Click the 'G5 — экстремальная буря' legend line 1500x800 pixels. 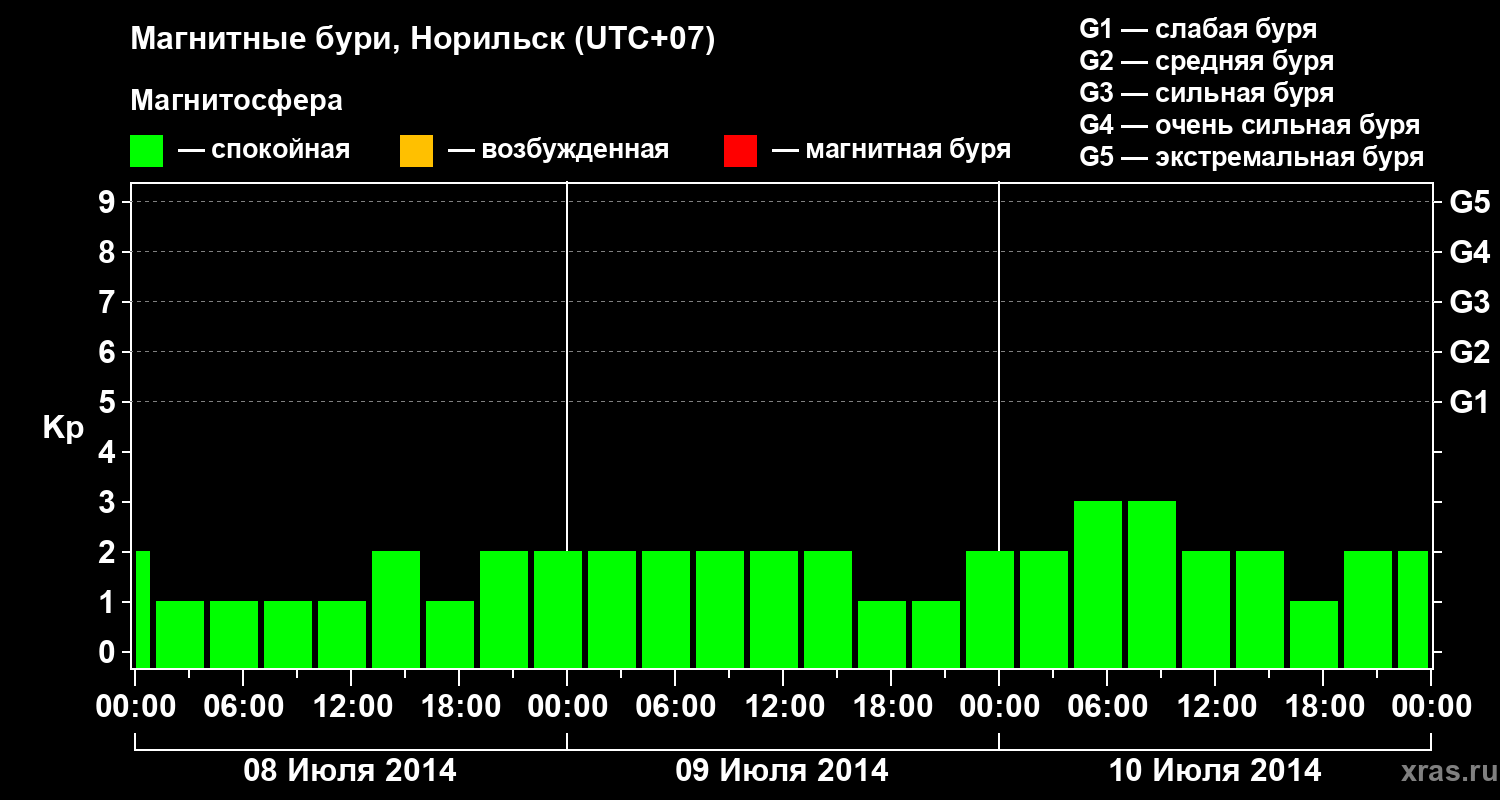[1252, 157]
